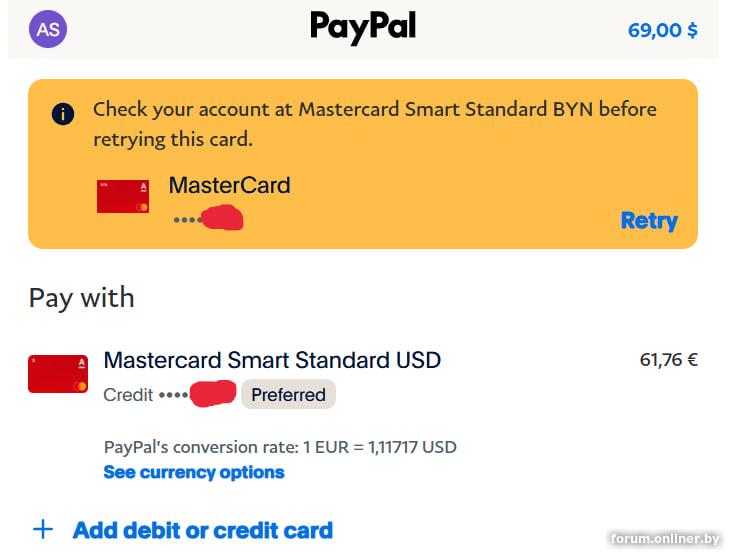Click the Credit masked card number
The image size is (740, 560).
coord(168,395)
